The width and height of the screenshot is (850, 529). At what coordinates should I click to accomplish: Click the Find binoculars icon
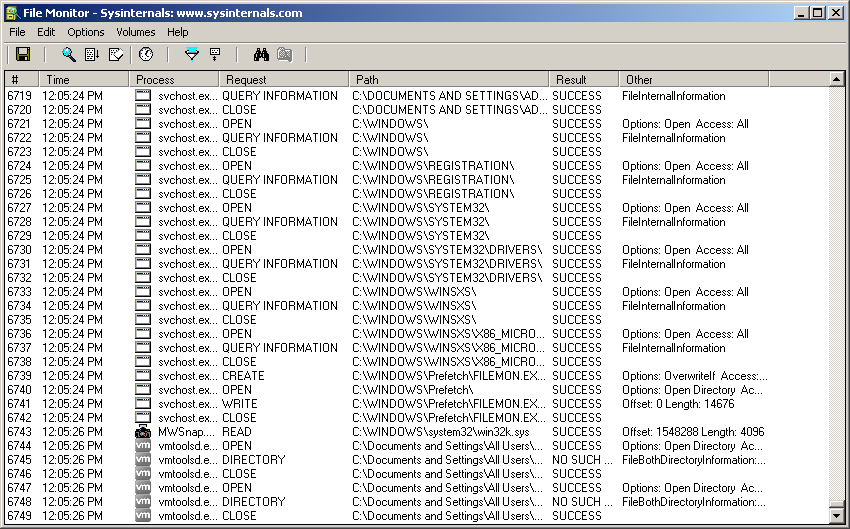(262, 55)
